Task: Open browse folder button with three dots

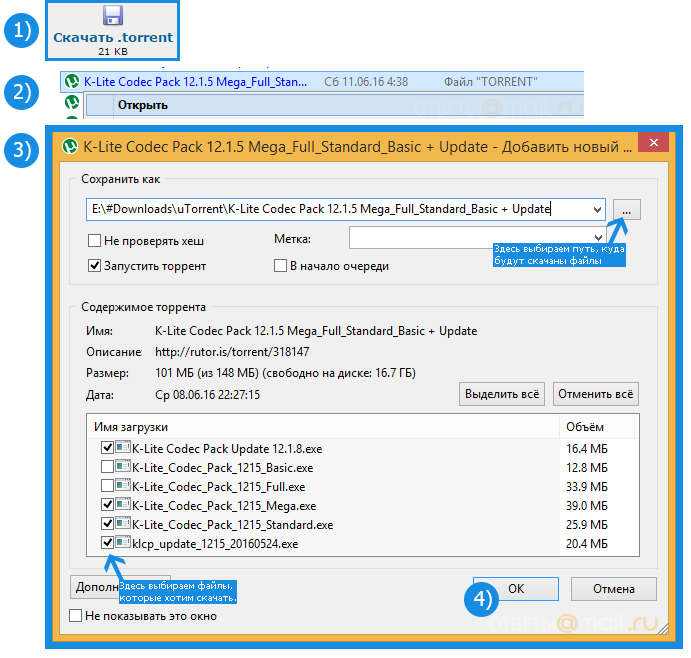Action: point(626,209)
